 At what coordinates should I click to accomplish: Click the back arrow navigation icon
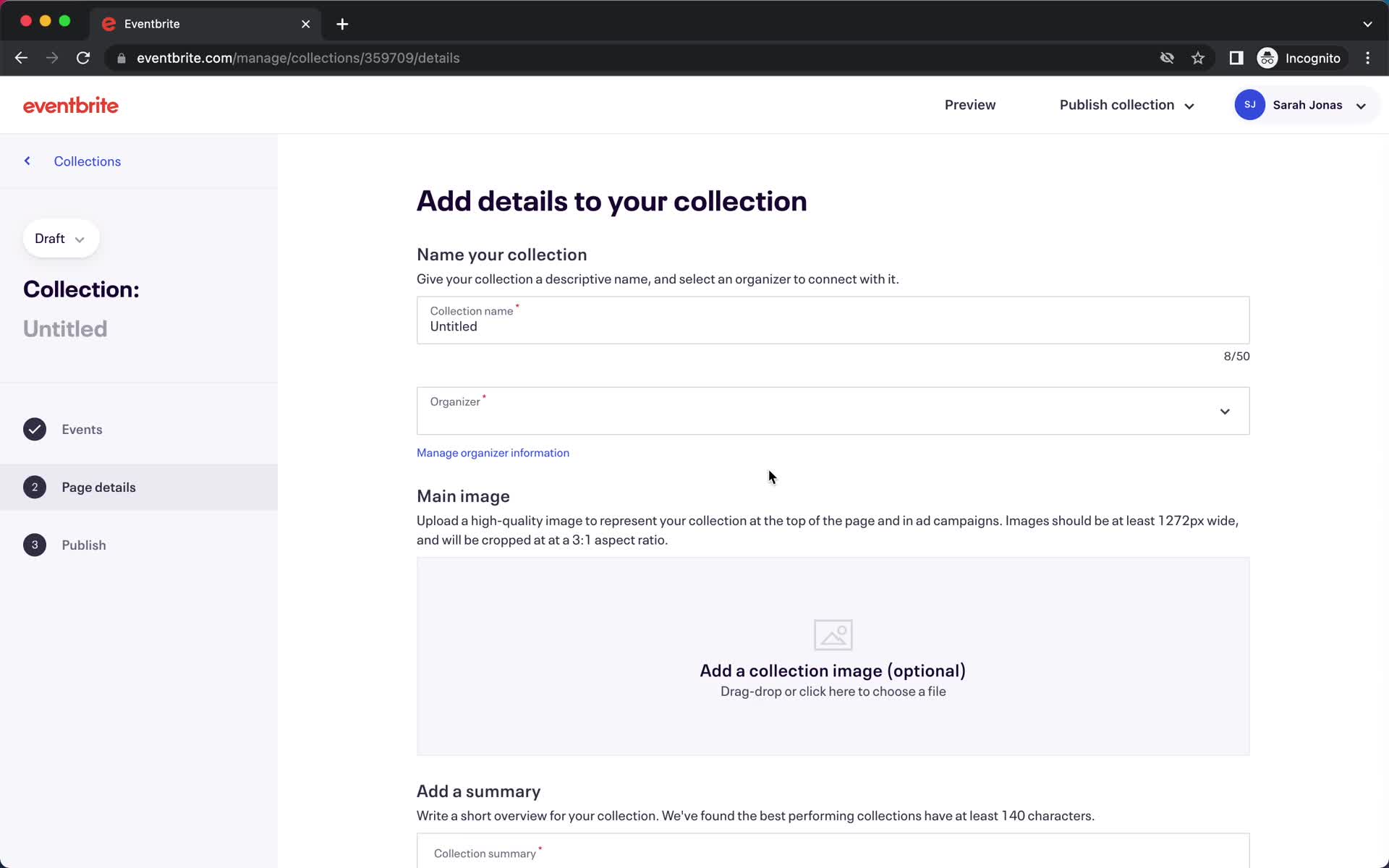coord(27,162)
